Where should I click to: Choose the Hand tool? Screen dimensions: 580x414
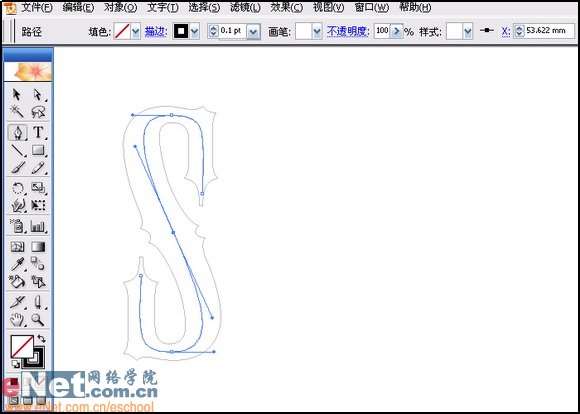coord(17,319)
